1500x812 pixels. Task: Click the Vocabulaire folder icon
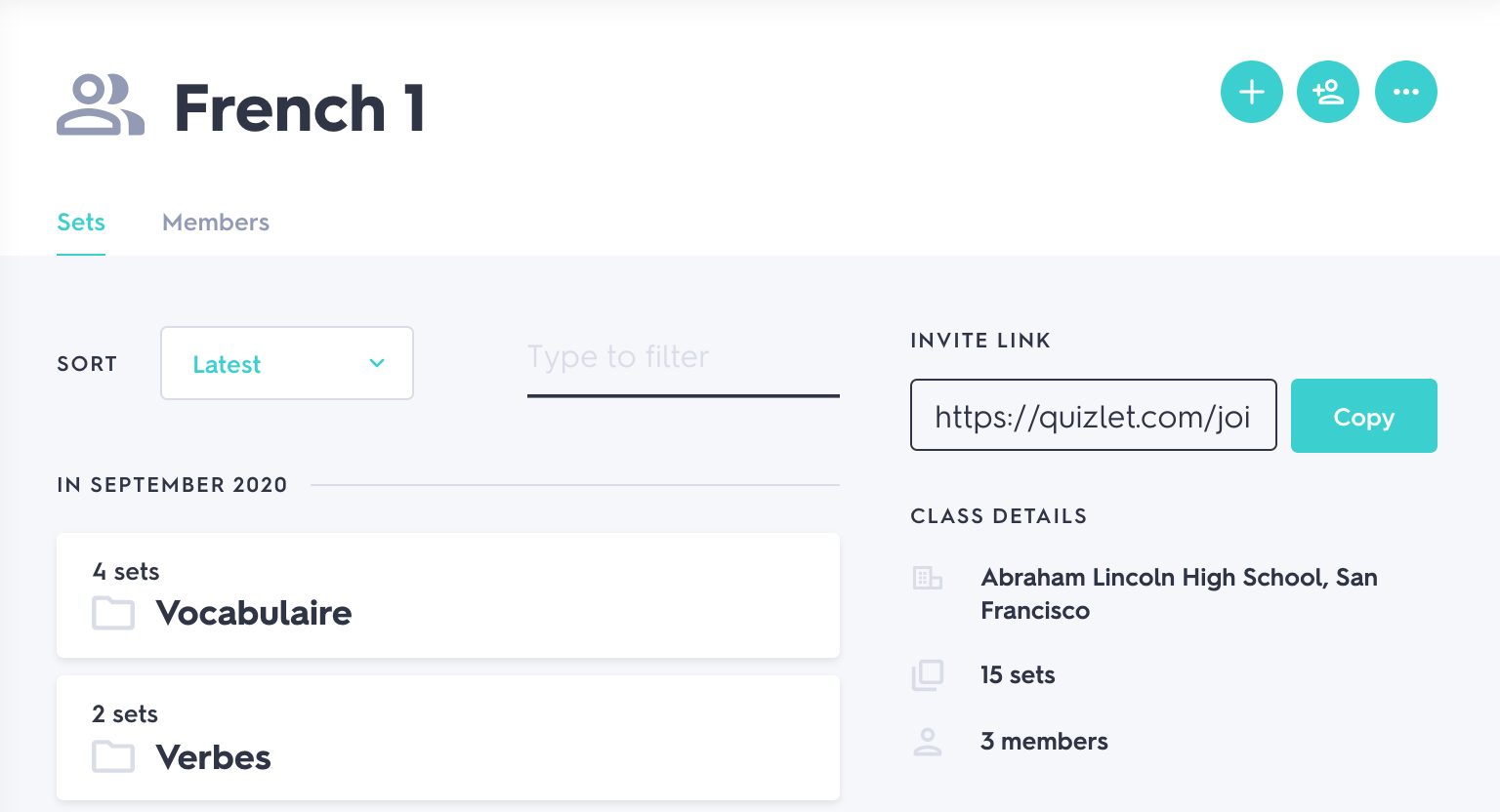pyautogui.click(x=113, y=614)
